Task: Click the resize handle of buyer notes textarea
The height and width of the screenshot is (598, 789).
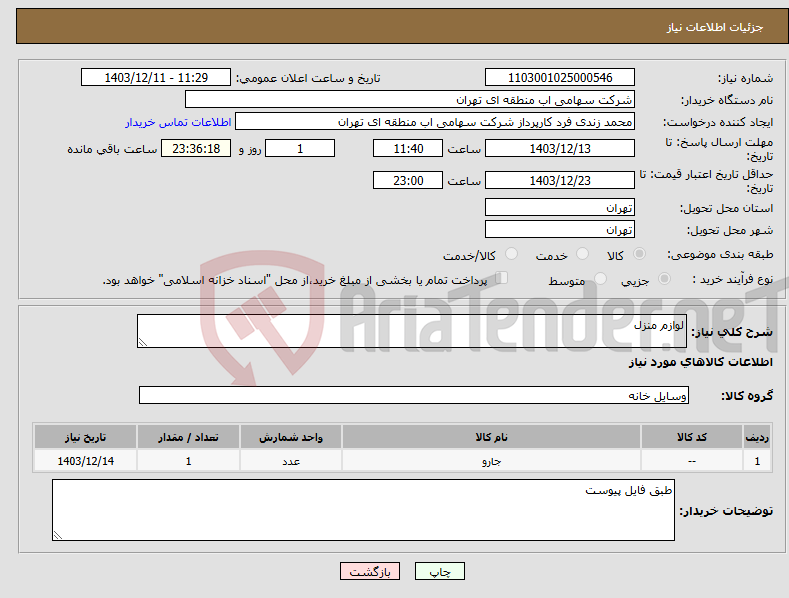Action: 58,536
